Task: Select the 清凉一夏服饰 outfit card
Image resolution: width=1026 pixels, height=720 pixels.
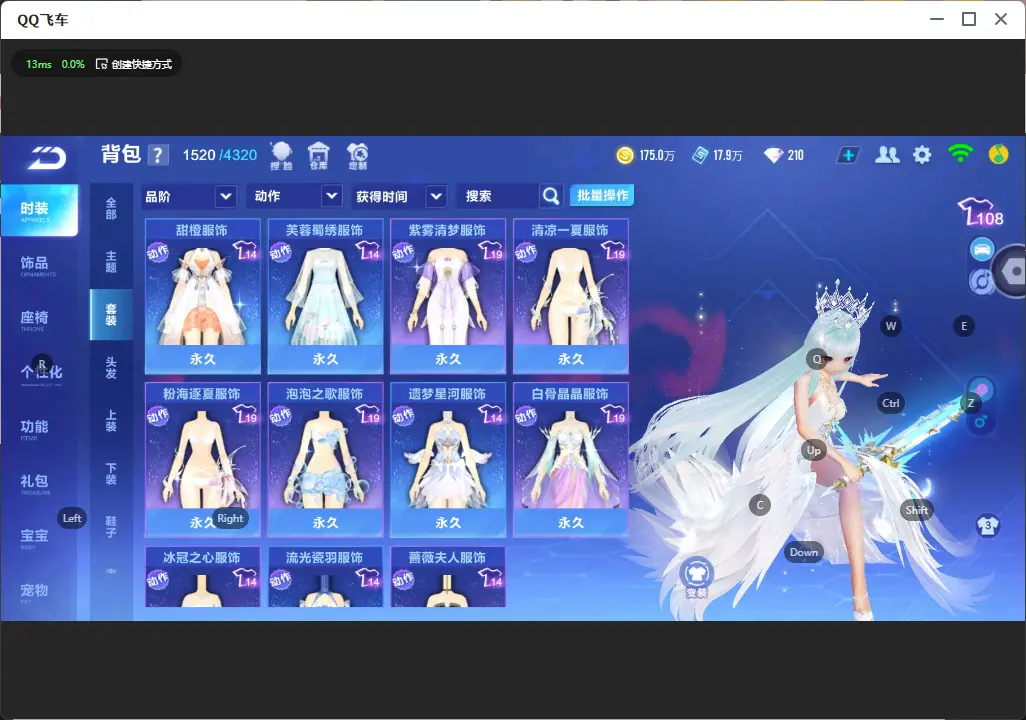Action: [571, 296]
